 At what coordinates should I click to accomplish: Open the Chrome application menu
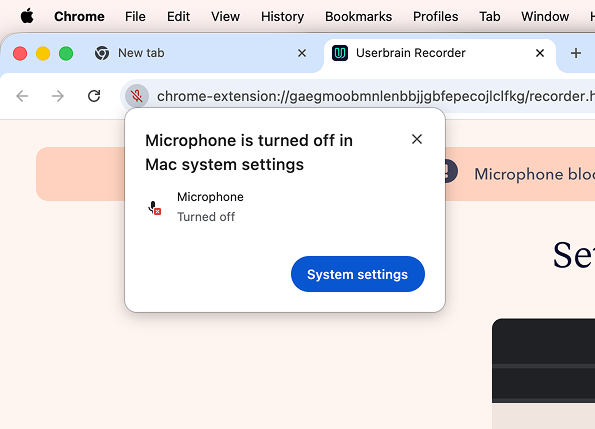tap(79, 16)
